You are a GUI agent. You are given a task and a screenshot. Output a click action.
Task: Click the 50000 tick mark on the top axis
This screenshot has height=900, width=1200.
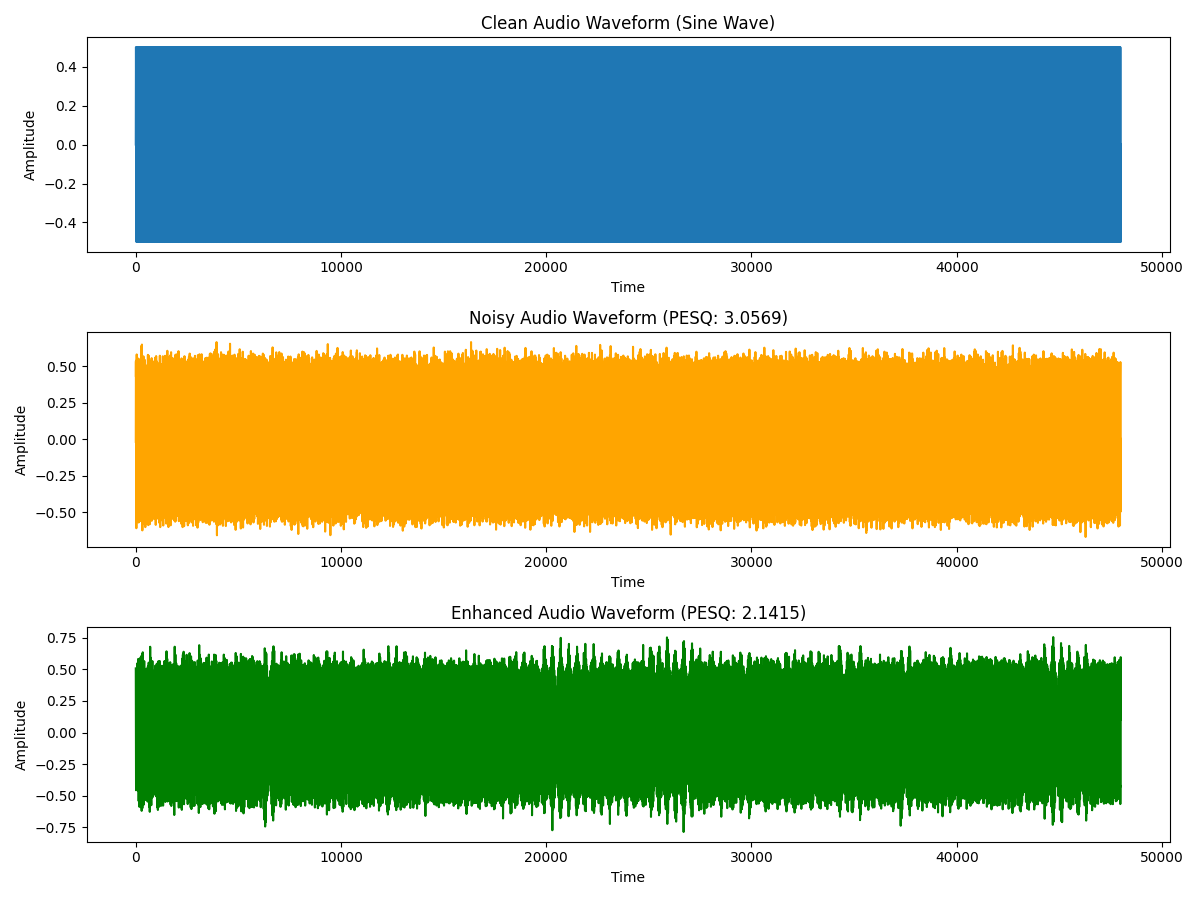(x=1161, y=267)
